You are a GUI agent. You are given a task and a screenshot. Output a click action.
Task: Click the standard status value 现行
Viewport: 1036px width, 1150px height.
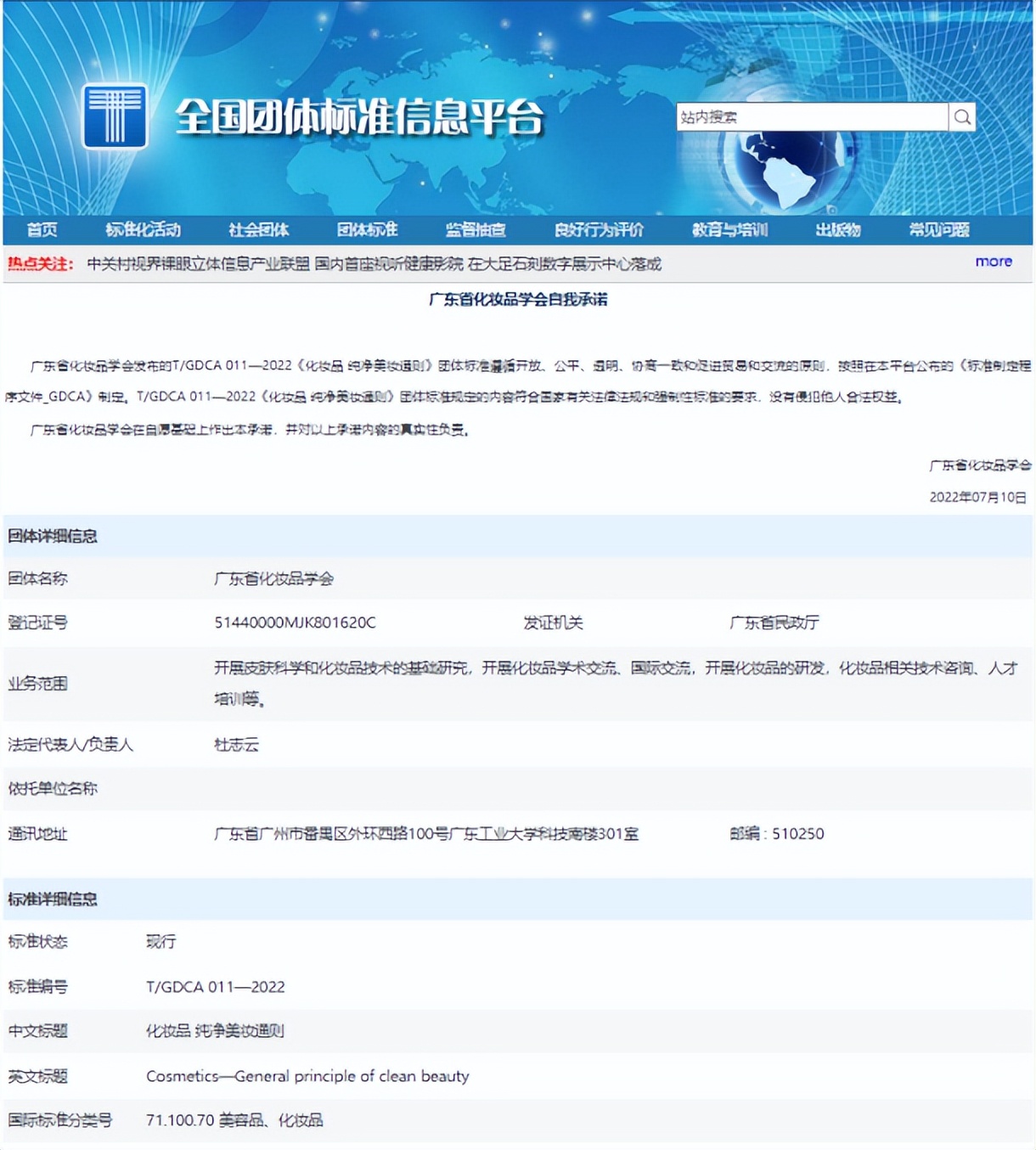pyautogui.click(x=161, y=942)
